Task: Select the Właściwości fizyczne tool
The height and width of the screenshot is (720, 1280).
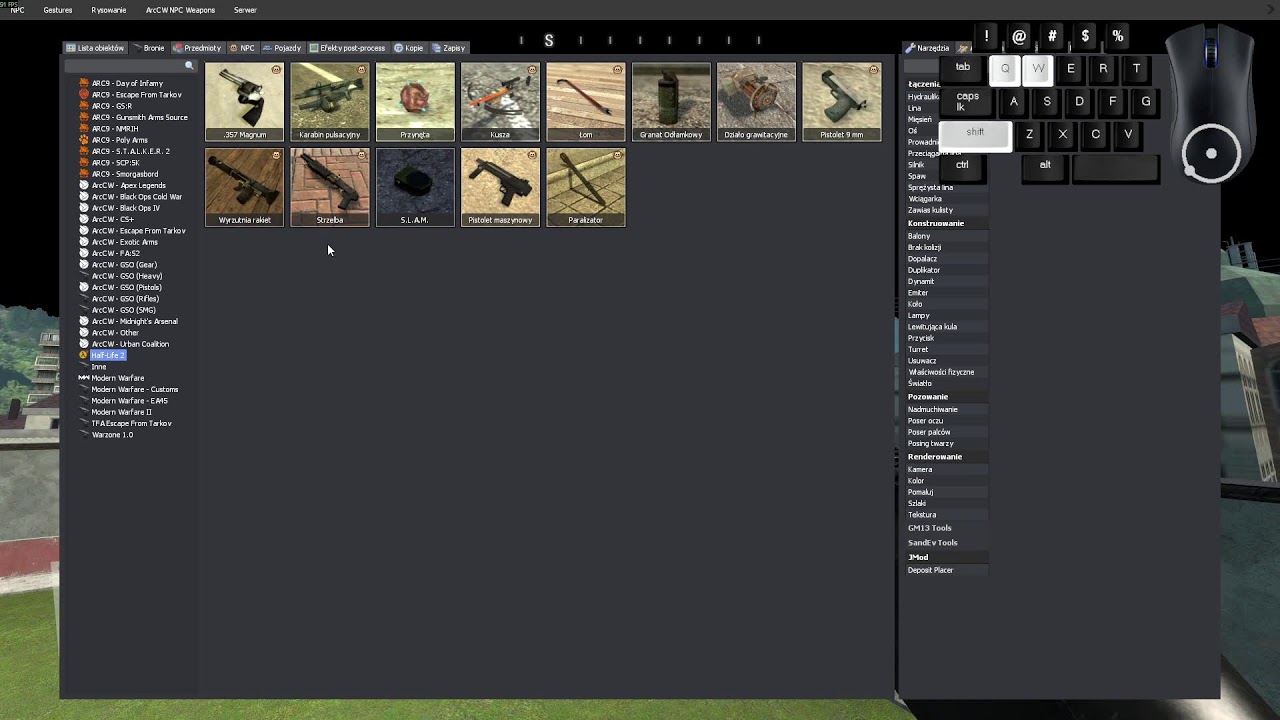Action: click(945, 372)
